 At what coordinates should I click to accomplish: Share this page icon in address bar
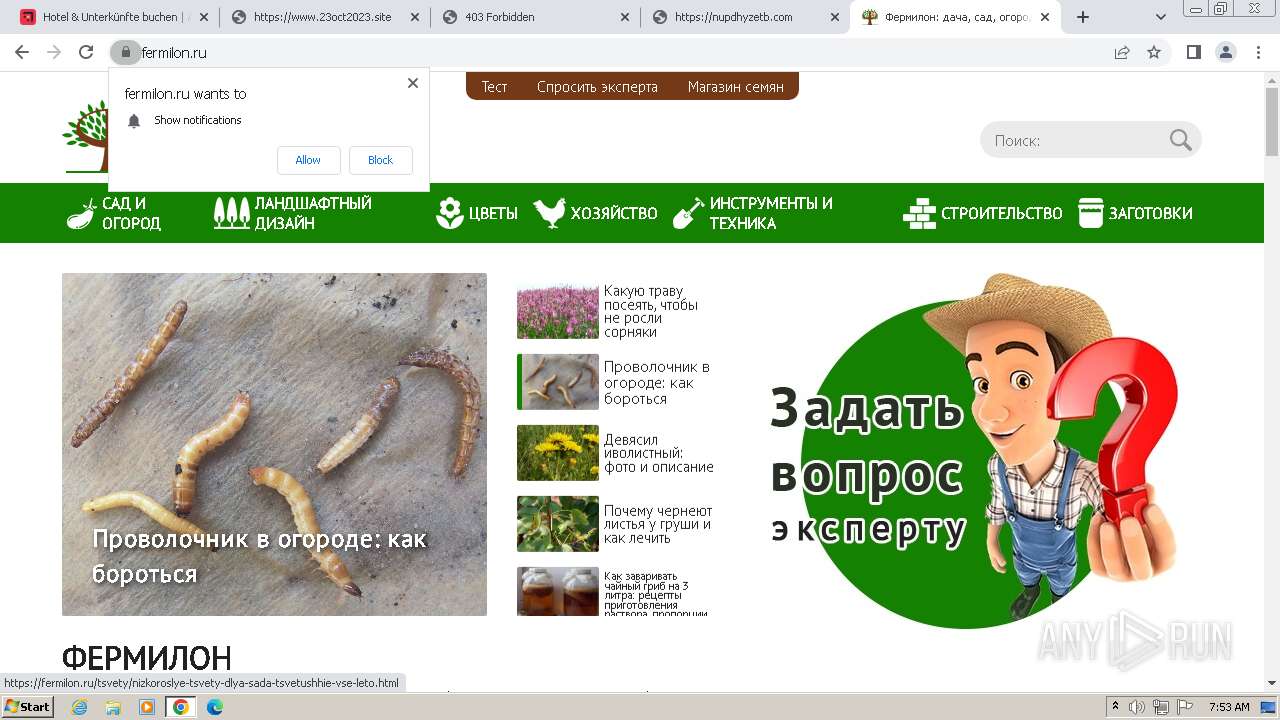tap(1122, 52)
